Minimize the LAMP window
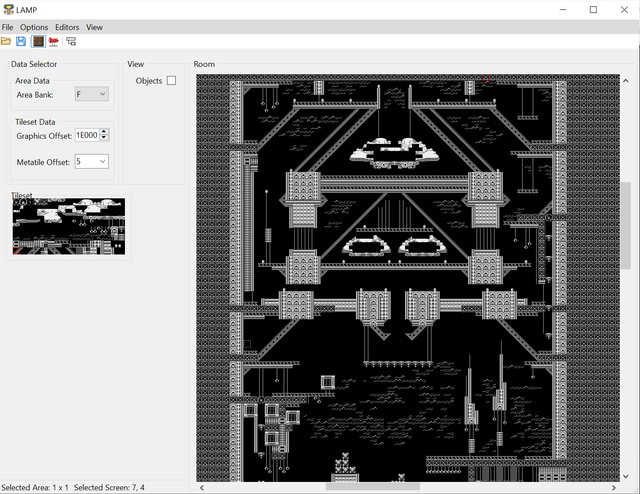Image resolution: width=640 pixels, height=494 pixels. point(563,9)
